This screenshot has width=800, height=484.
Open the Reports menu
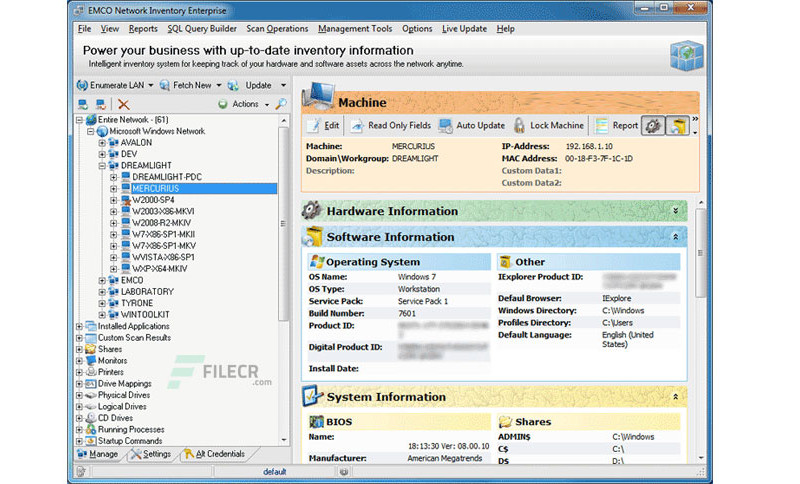coord(143,29)
